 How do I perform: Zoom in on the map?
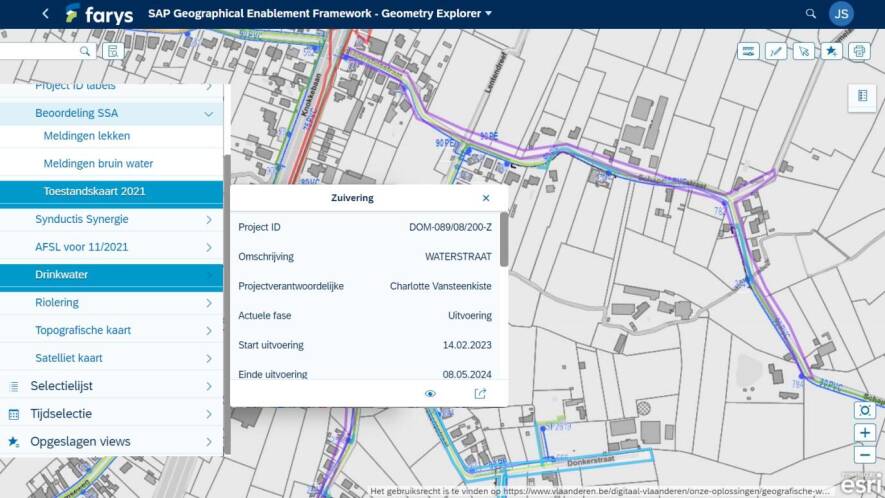(x=865, y=433)
